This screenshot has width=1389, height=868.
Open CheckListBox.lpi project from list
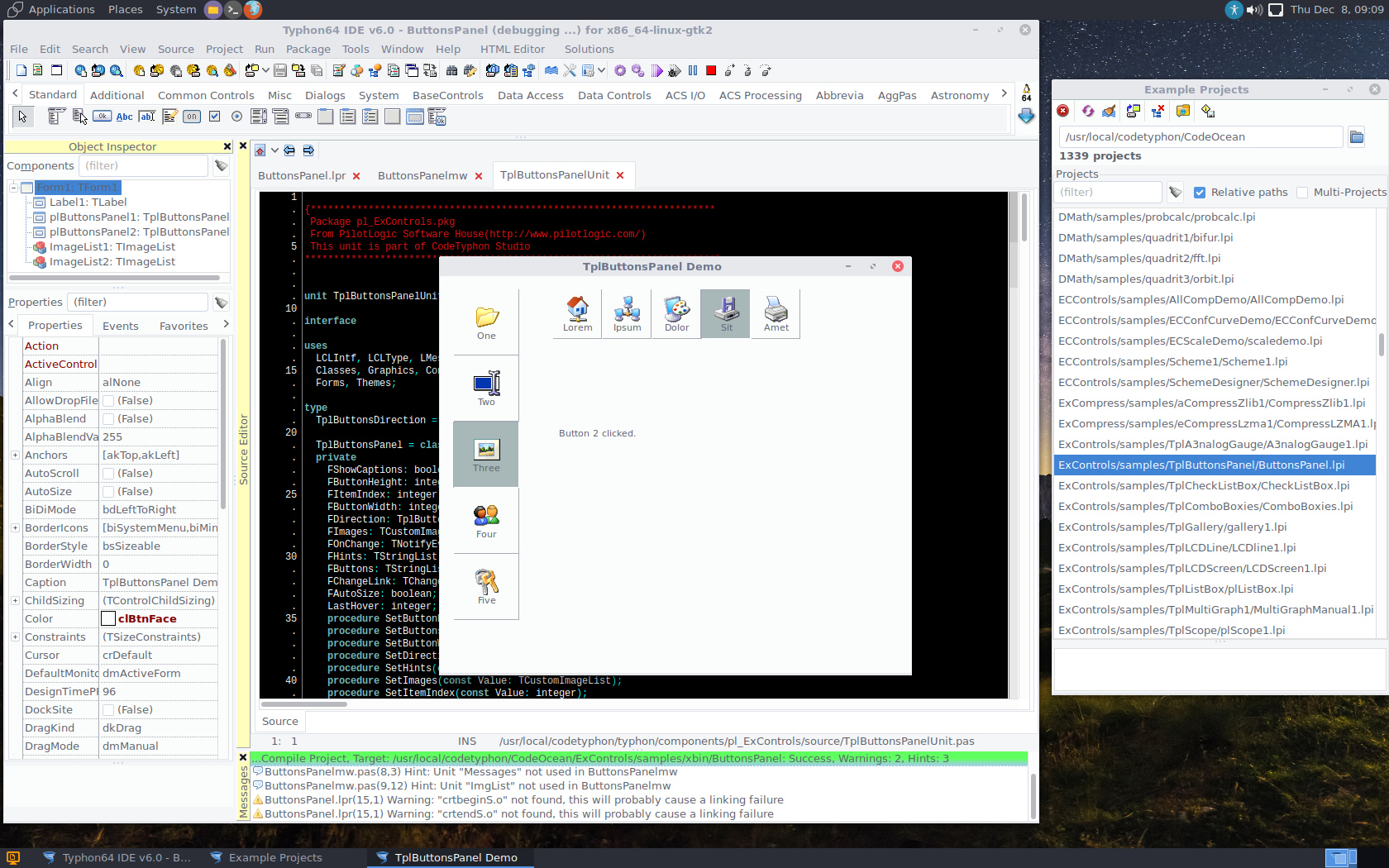[1204, 486]
